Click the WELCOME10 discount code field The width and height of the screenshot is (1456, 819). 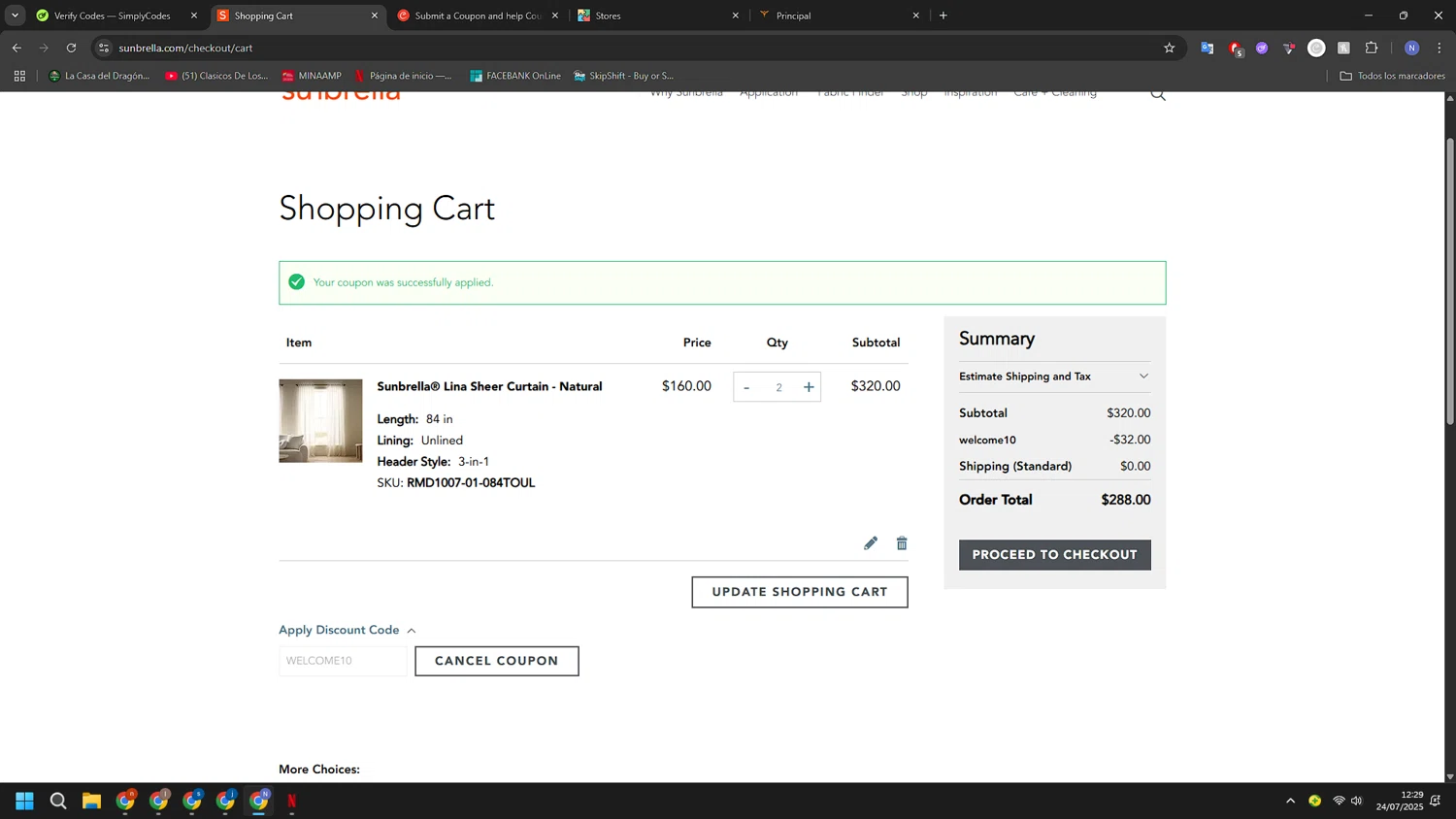coord(343,661)
